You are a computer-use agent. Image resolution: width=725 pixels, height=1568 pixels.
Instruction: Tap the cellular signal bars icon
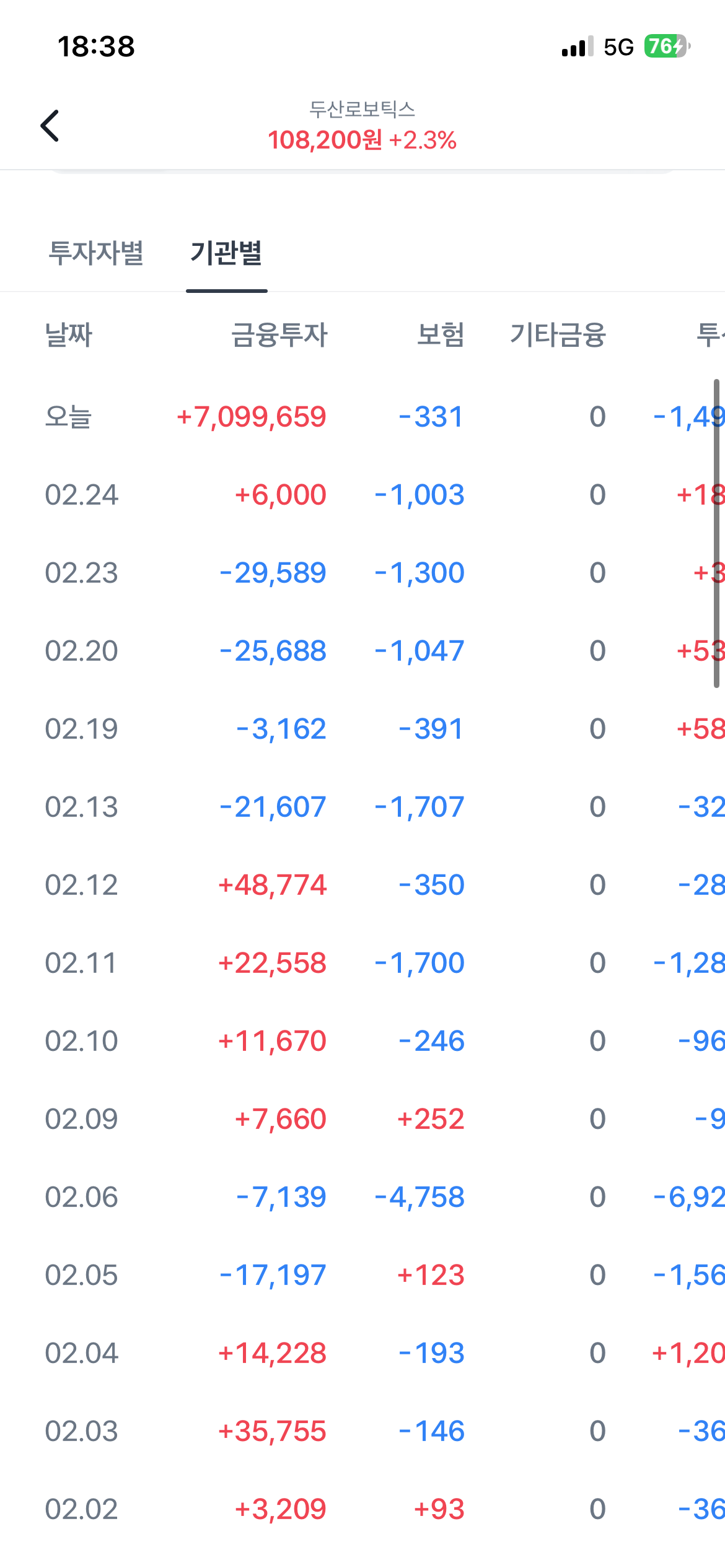point(577,47)
